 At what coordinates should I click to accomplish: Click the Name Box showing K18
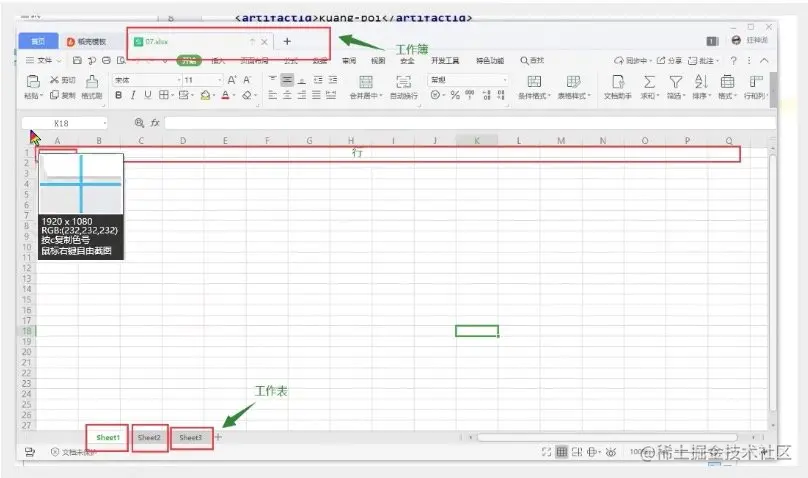pyautogui.click(x=64, y=123)
